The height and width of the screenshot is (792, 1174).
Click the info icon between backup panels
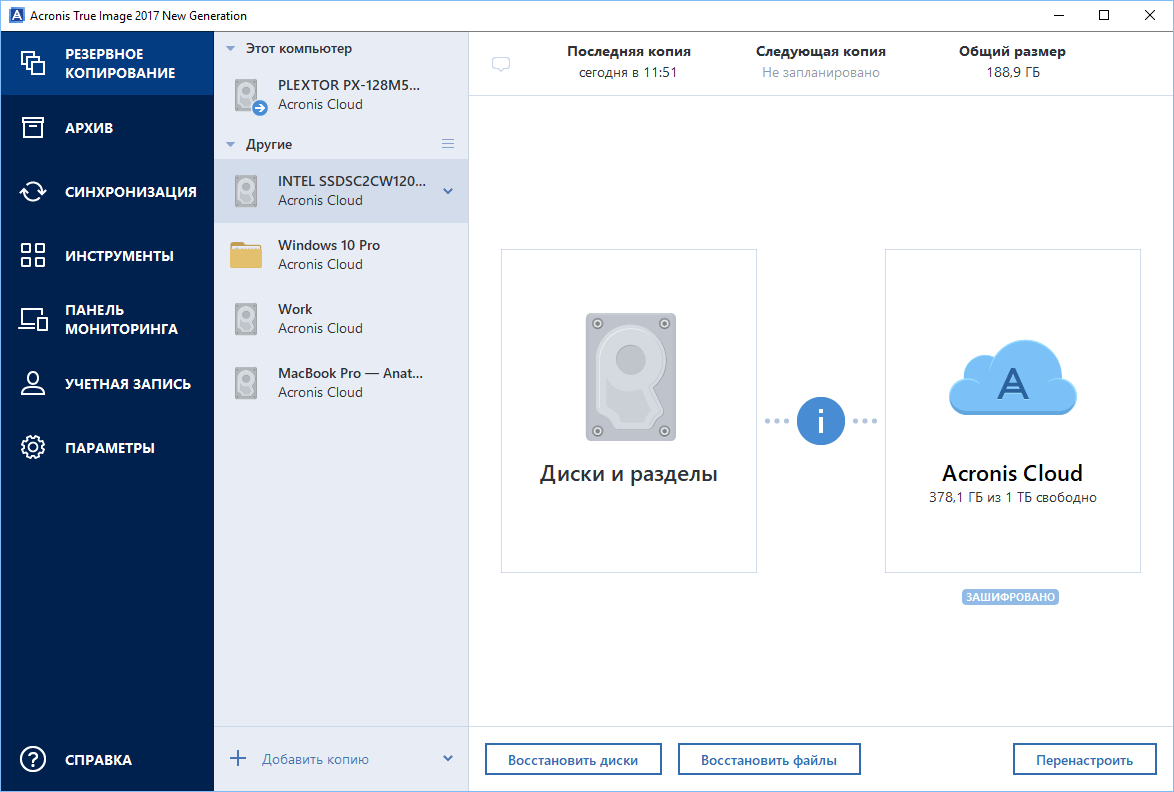pyautogui.click(x=821, y=421)
